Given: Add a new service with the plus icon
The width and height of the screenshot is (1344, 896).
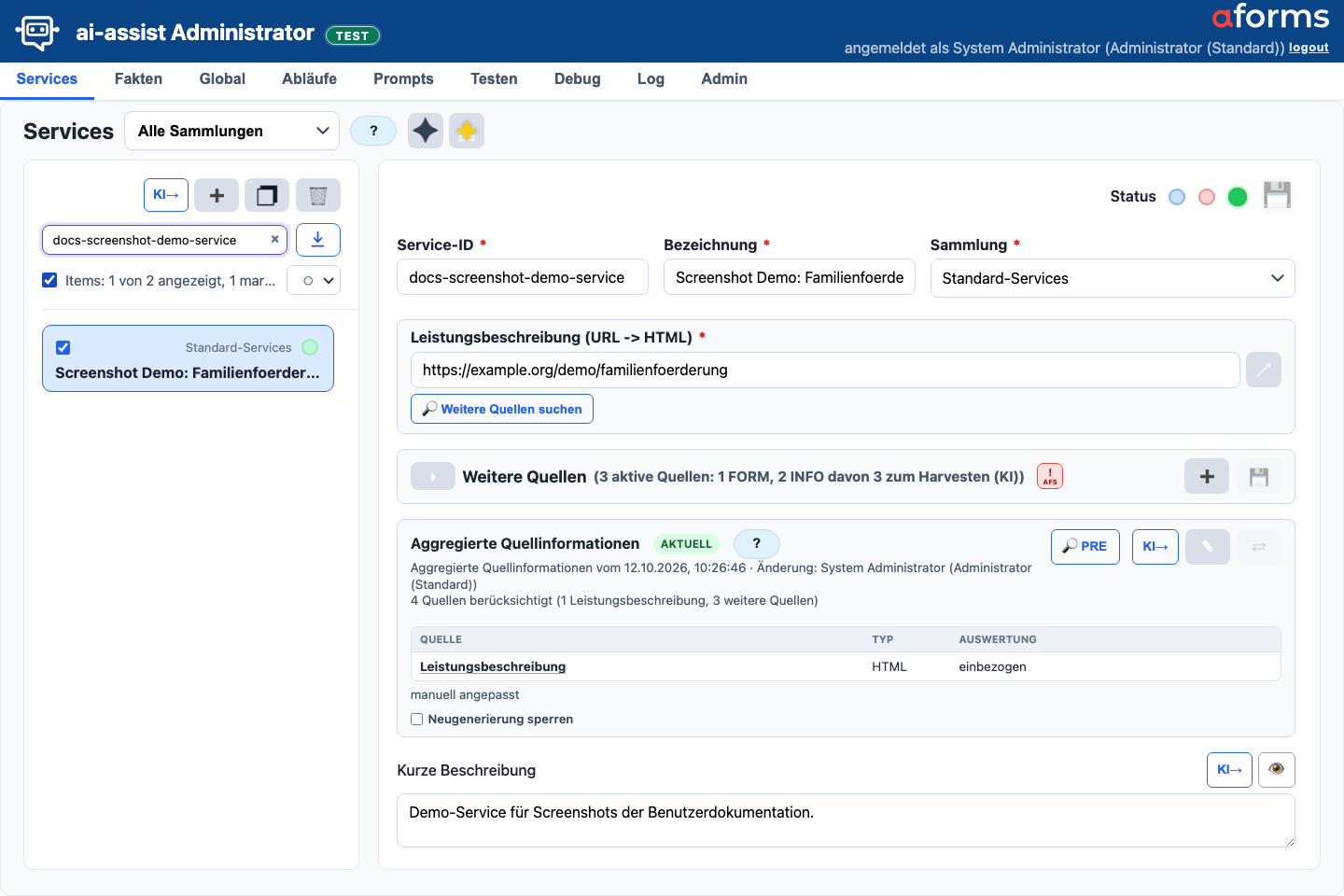Looking at the screenshot, I should (x=217, y=195).
